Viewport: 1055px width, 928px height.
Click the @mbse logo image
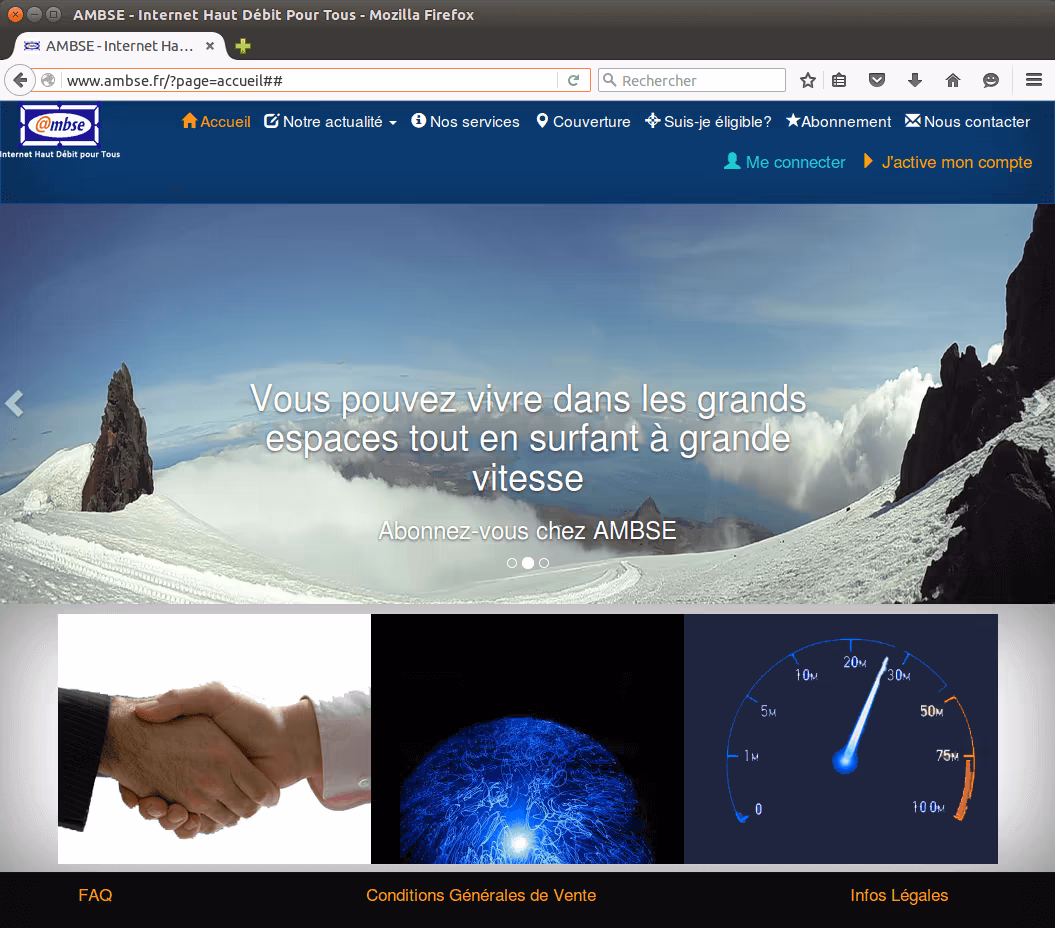point(60,125)
